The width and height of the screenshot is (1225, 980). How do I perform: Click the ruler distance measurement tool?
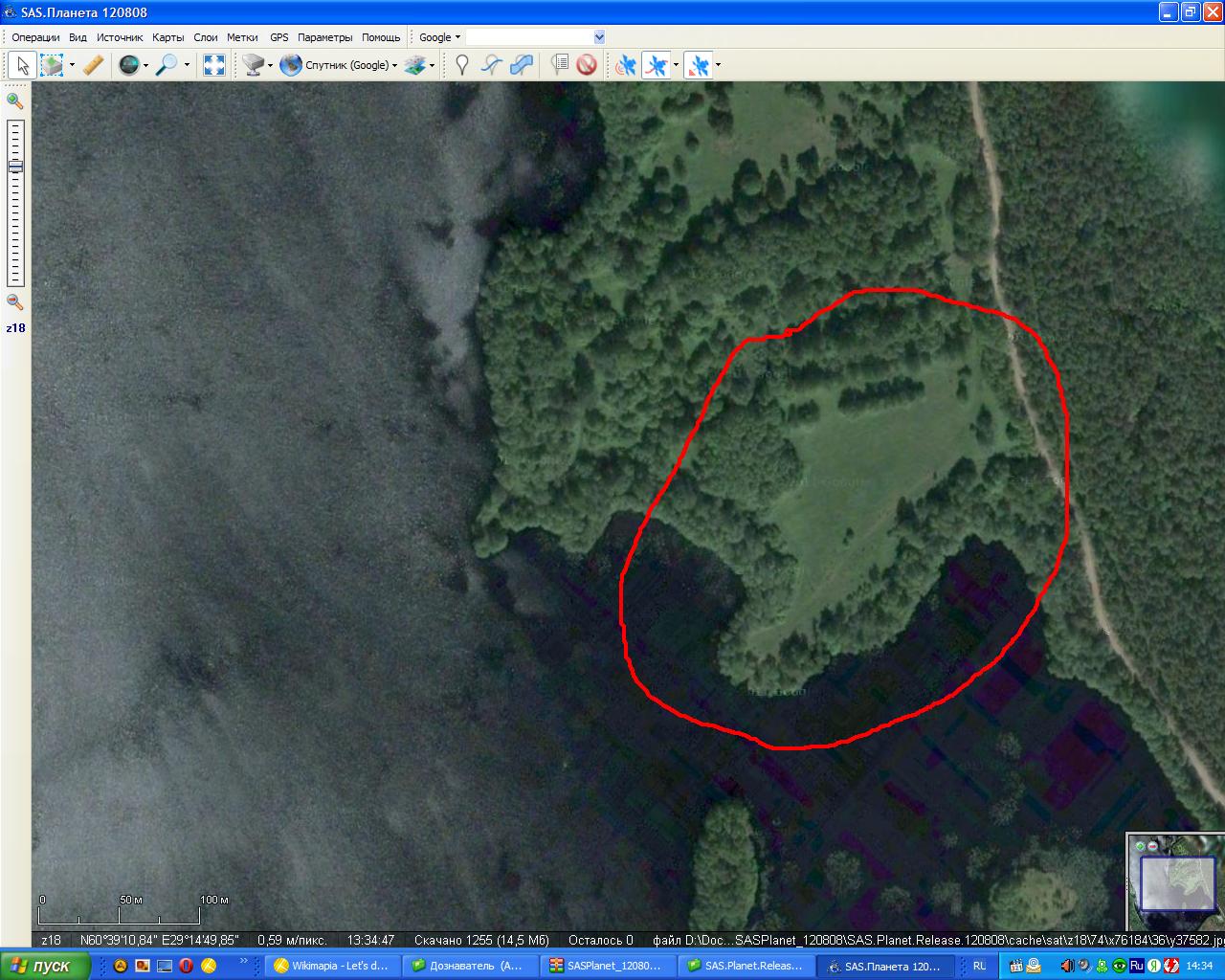pyautogui.click(x=94, y=65)
